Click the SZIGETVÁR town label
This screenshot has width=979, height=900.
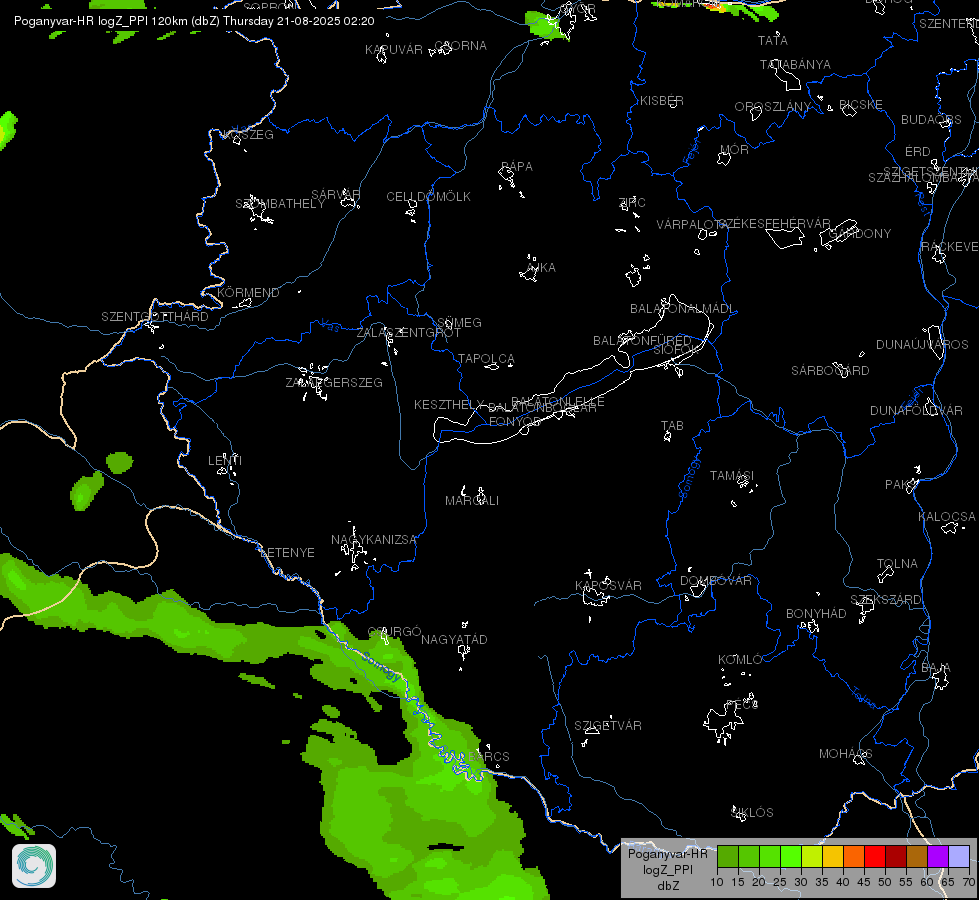[608, 726]
